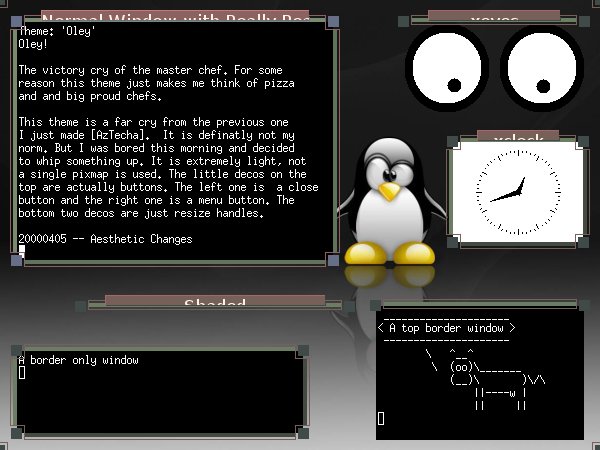Click the text cursor block in the Oley terminal
The width and height of the screenshot is (600, 450).
coord(22,251)
